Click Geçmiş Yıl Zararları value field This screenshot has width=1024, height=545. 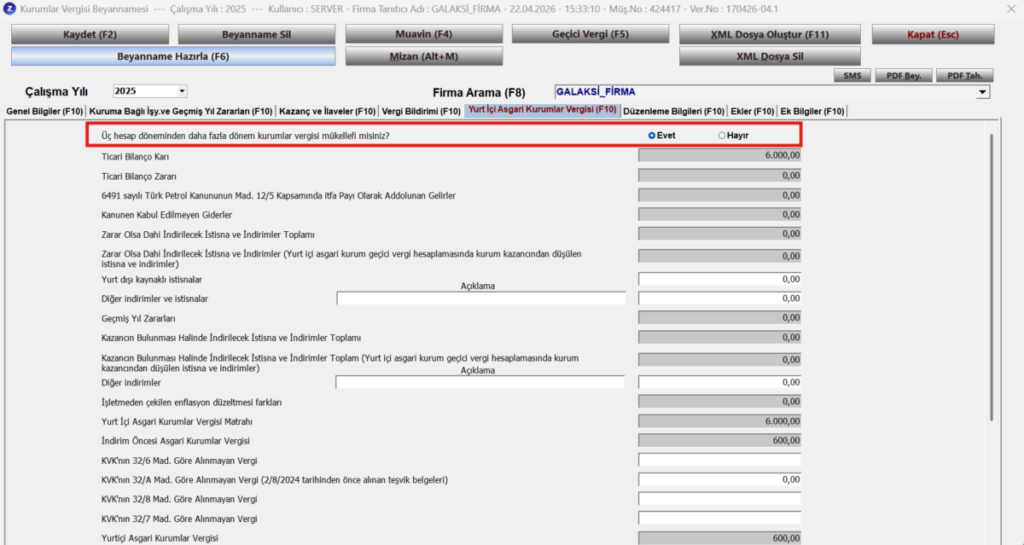click(x=720, y=318)
